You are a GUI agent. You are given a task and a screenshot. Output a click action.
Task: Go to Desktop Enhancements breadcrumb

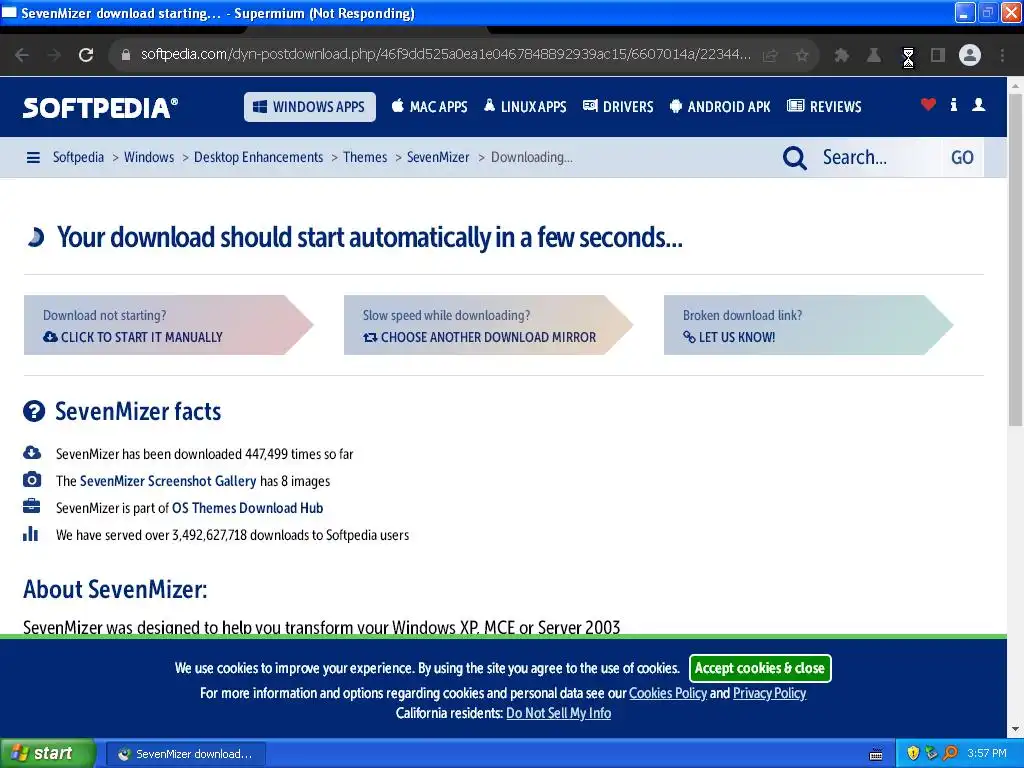click(x=259, y=157)
